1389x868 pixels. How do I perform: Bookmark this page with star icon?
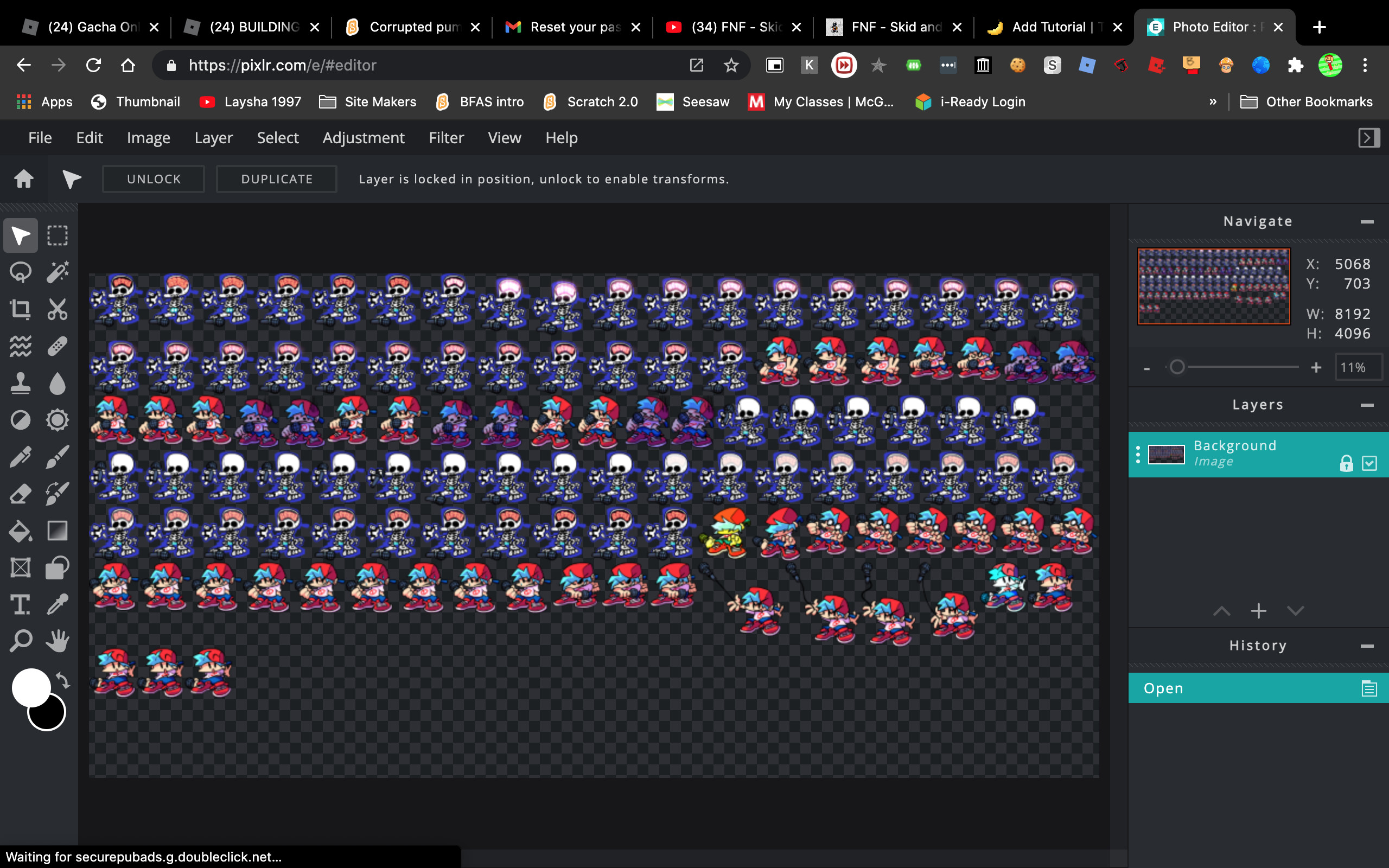tap(731, 65)
